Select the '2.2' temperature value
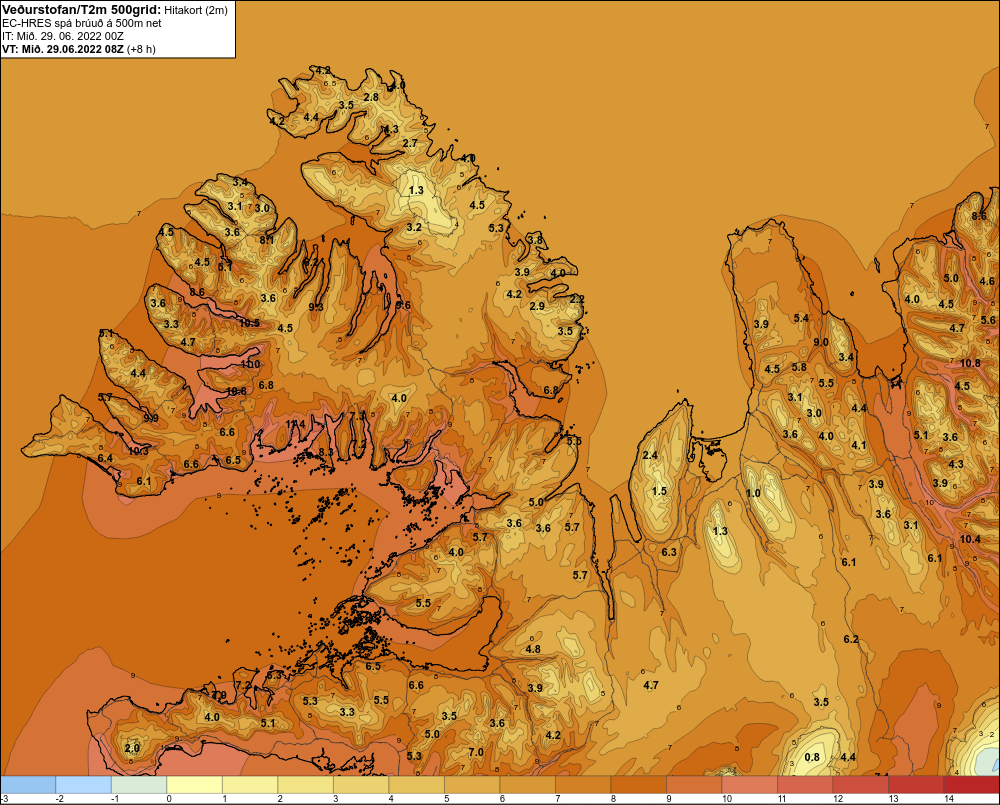This screenshot has height=805, width=1000. [577, 299]
